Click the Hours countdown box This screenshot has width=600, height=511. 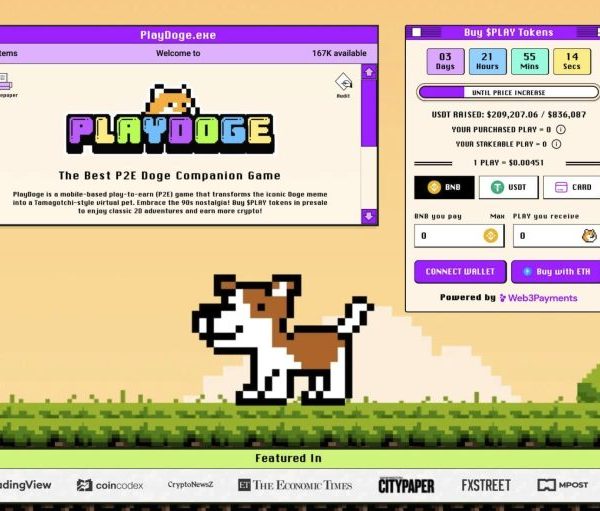click(x=488, y=61)
